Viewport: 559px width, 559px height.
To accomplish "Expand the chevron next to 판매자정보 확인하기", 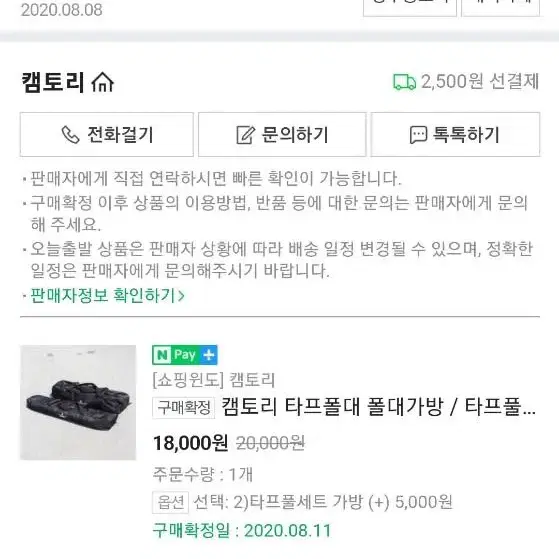I will click(x=181, y=296).
